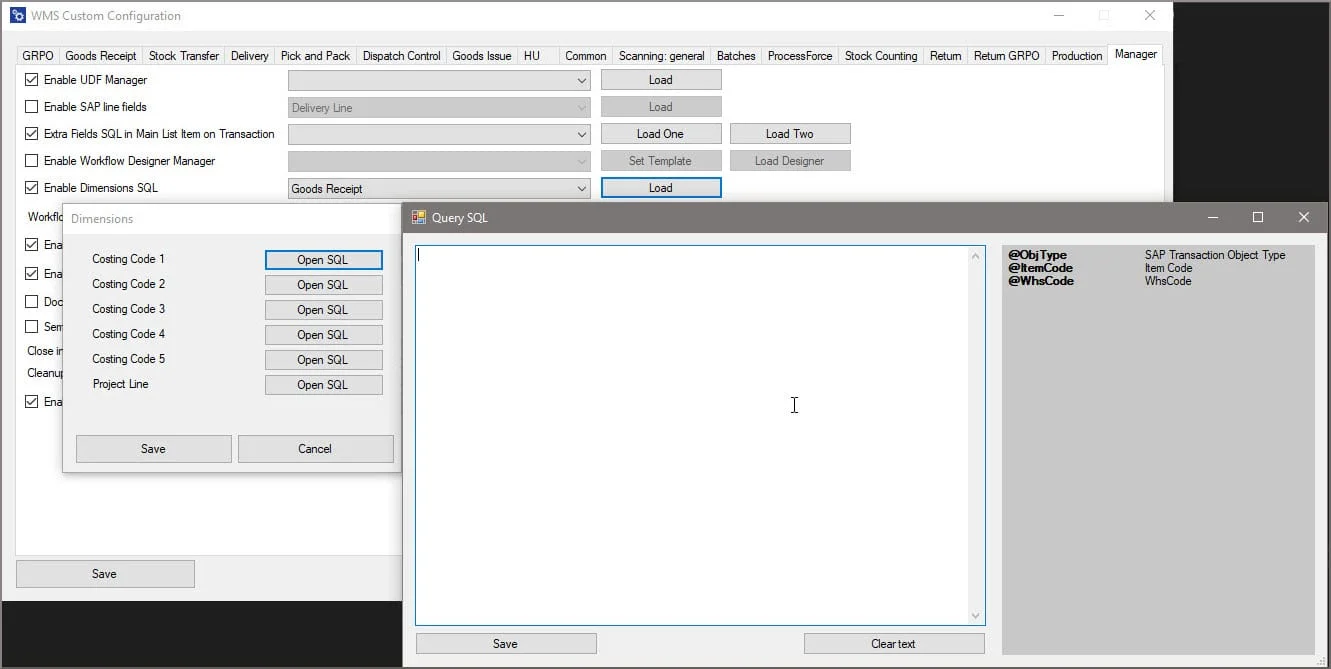1331x669 pixels.
Task: Click the Query SQL window icon
Action: [419, 217]
